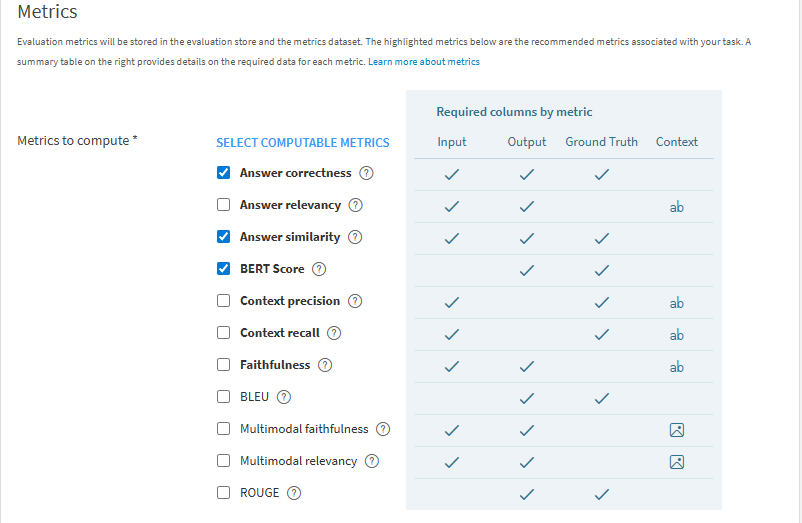Show help tooltip for BERT Score
This screenshot has width=802, height=523.
pos(319,269)
